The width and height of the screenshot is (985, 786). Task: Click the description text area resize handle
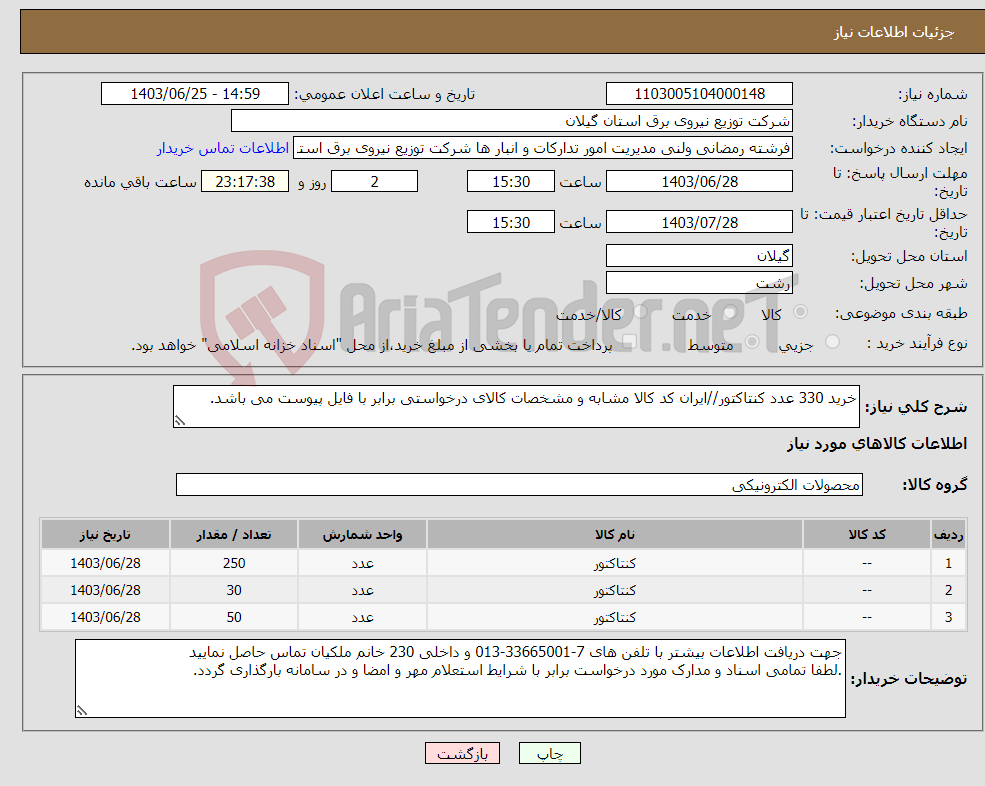pos(180,421)
